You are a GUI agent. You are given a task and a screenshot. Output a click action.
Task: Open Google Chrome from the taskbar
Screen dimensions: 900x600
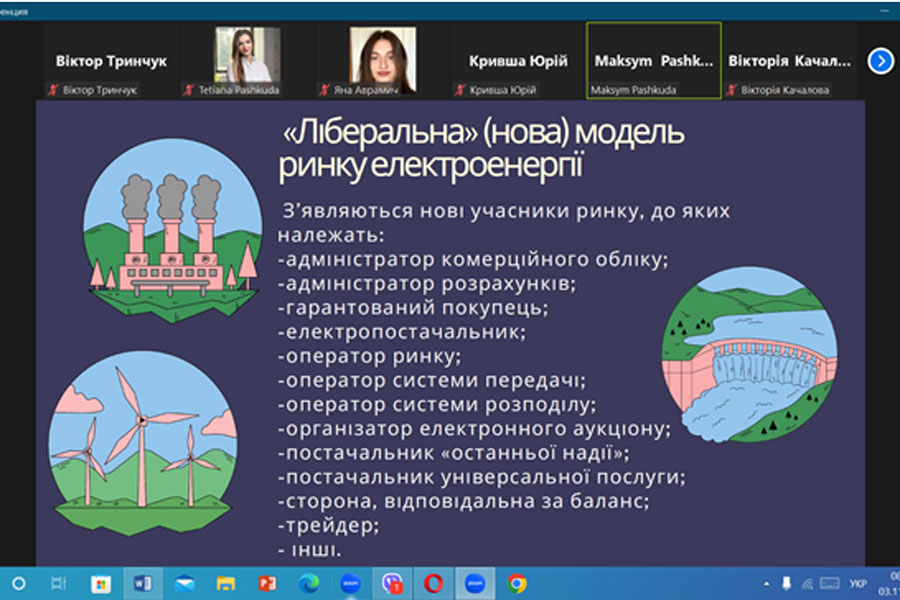point(517,583)
